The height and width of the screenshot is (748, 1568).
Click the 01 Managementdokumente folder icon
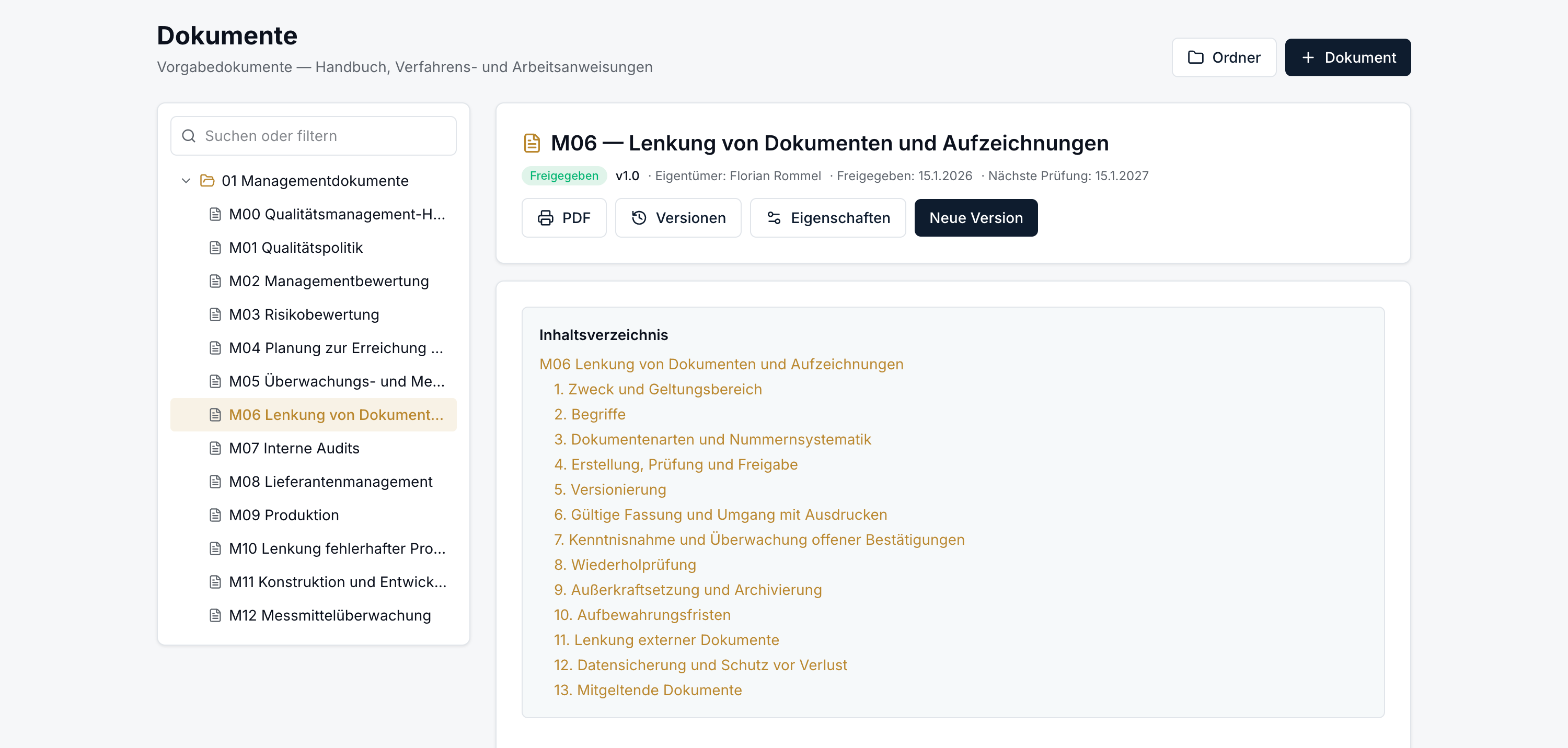tap(207, 181)
